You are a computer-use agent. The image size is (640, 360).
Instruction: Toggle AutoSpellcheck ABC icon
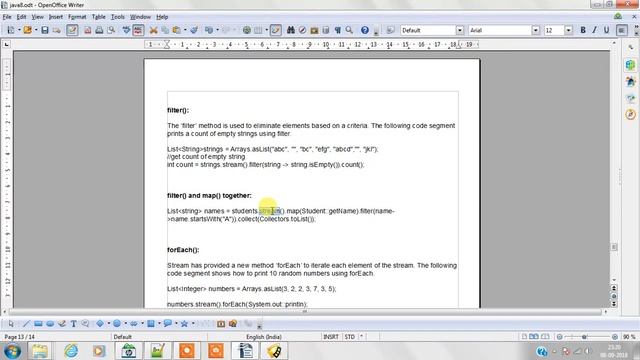coord(138,30)
